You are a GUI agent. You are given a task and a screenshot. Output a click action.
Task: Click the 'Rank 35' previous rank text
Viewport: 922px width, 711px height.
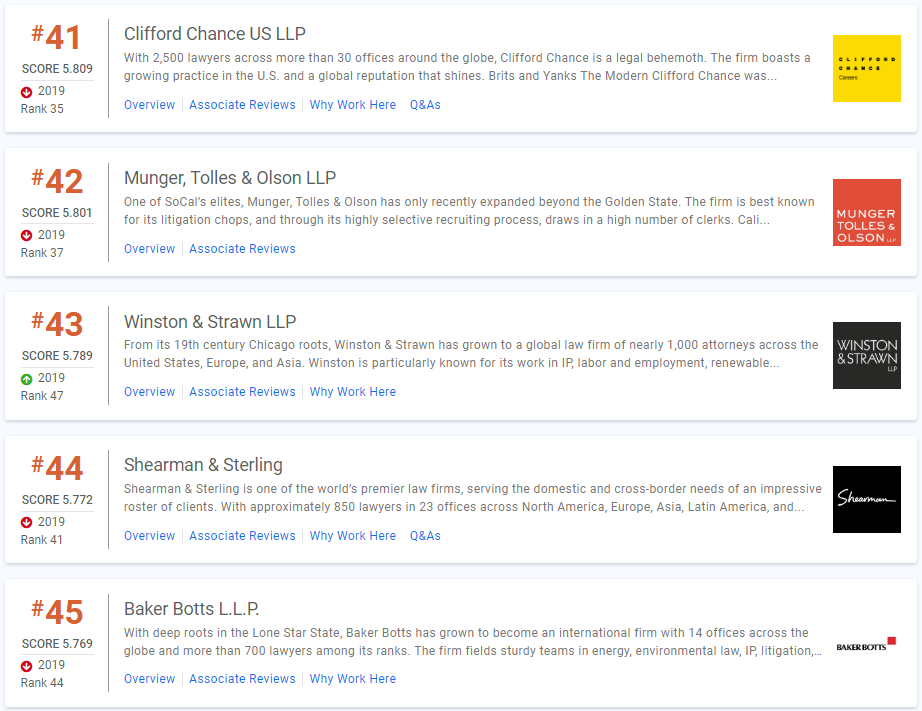click(x=42, y=109)
